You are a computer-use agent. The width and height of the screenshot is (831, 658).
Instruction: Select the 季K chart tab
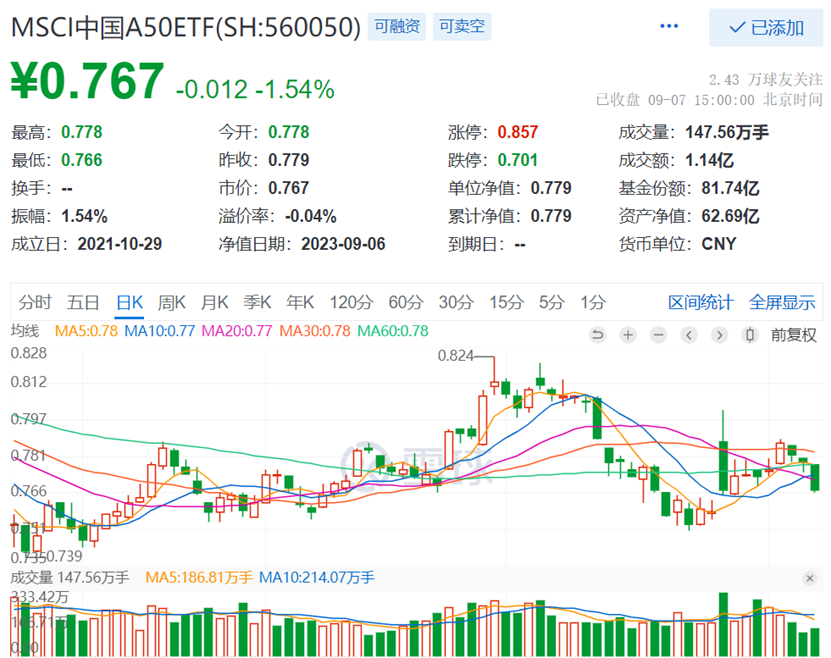(x=257, y=303)
